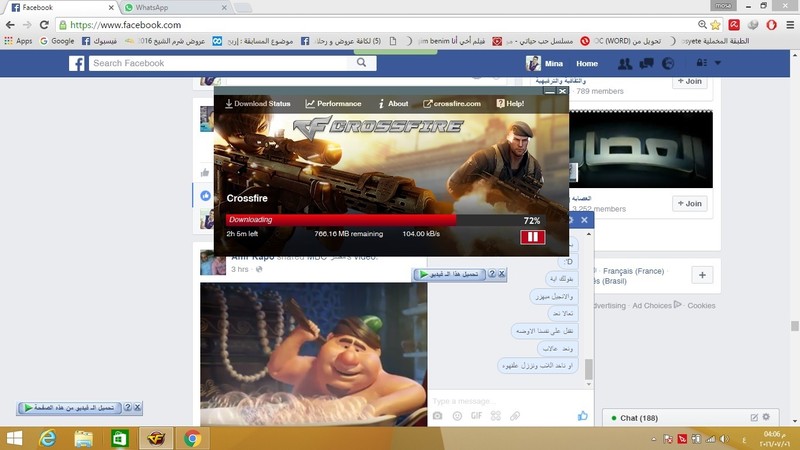Switch to the WhatsApp browser tab

(152, 7)
